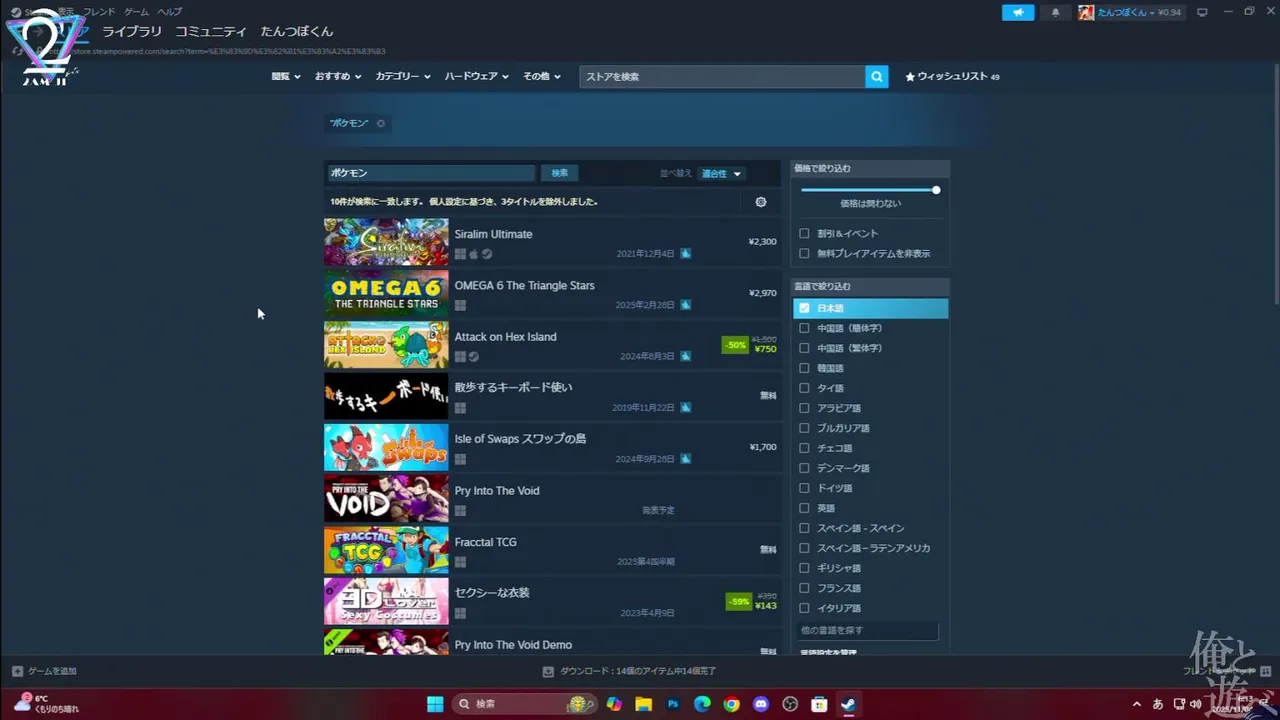The image size is (1280, 720).
Task: Click the downloads icon in the bottom bar
Action: pyautogui.click(x=548, y=671)
